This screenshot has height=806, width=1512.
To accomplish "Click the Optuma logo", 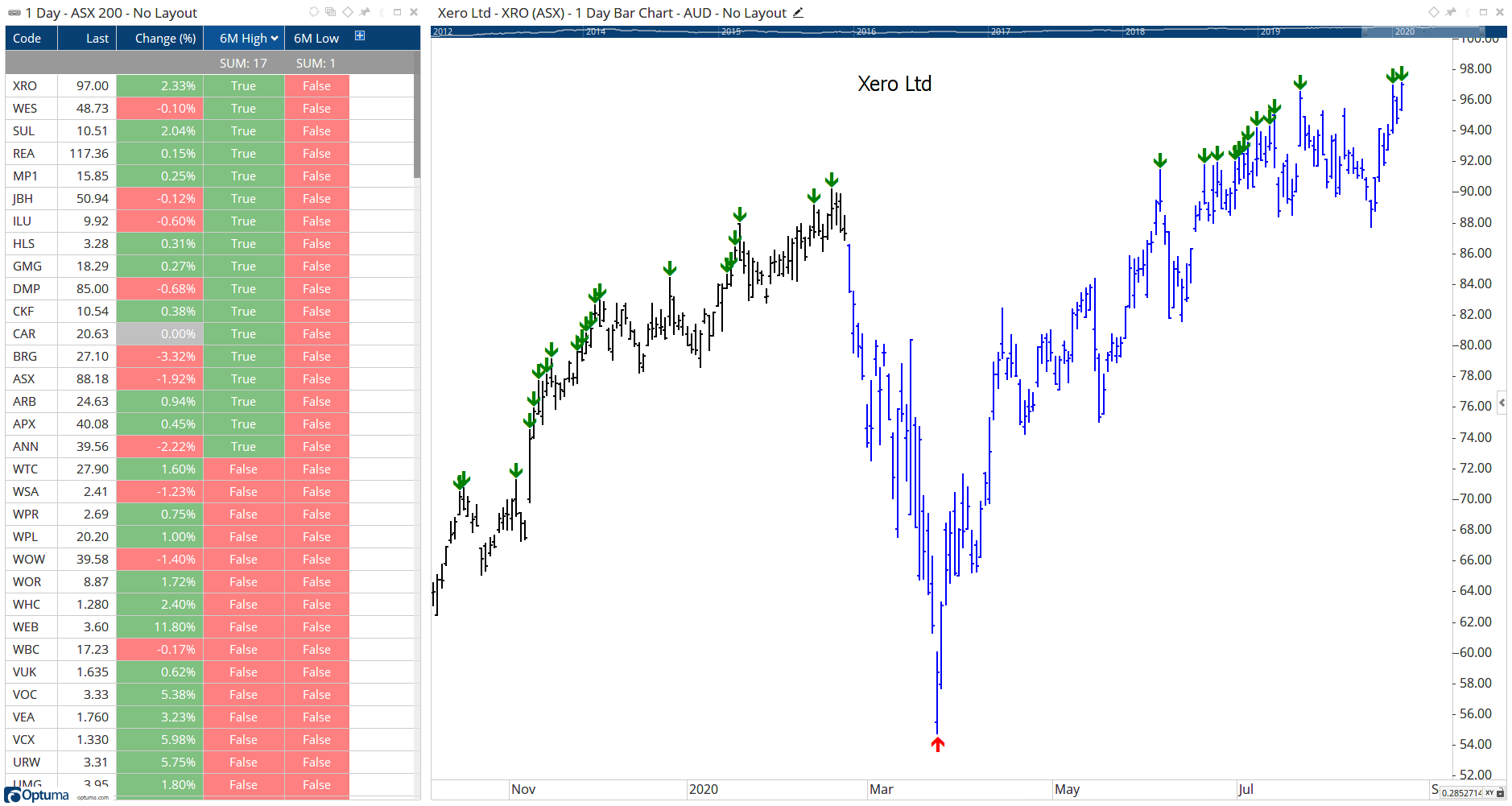I will tap(37, 795).
